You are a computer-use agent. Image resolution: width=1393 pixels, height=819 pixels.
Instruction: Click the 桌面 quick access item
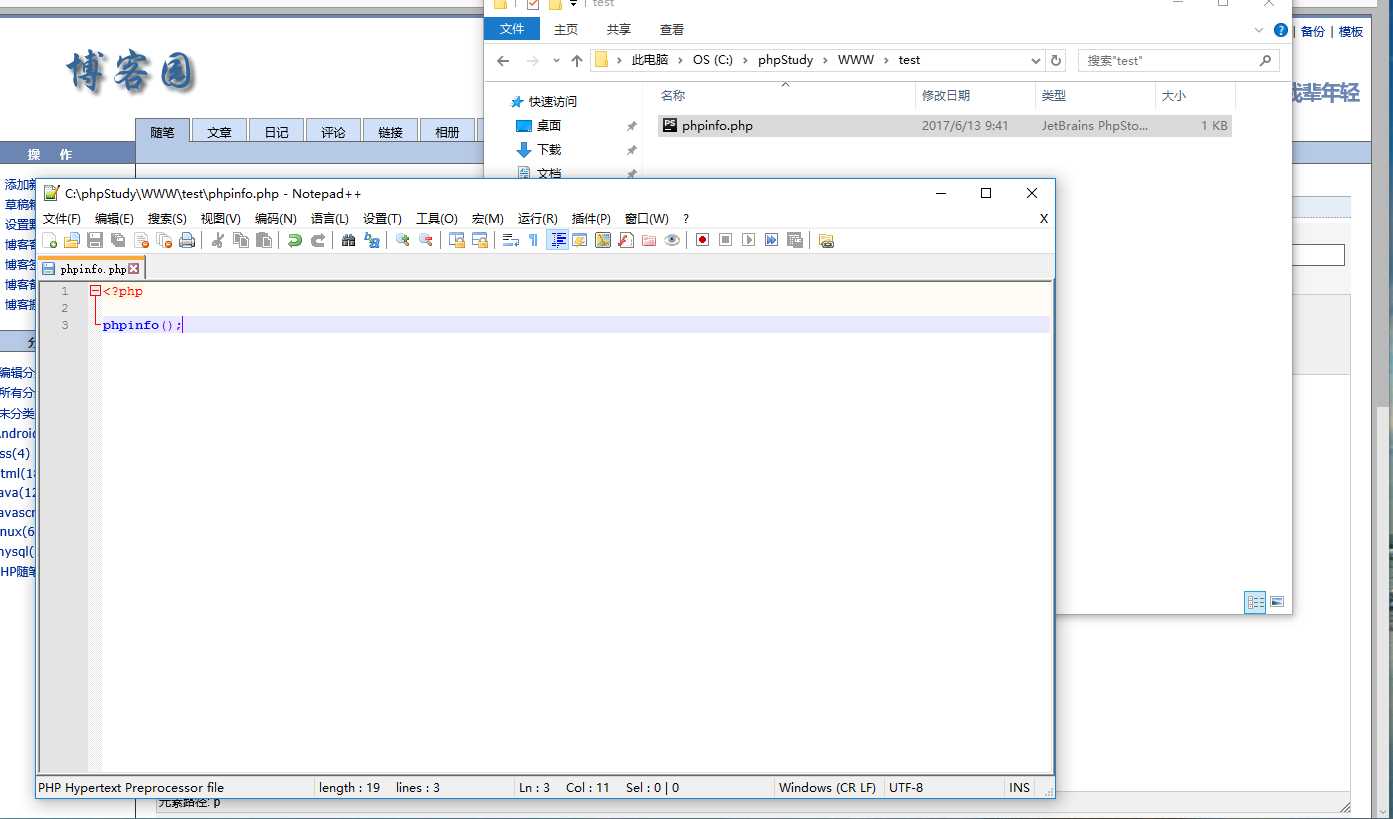coord(549,126)
